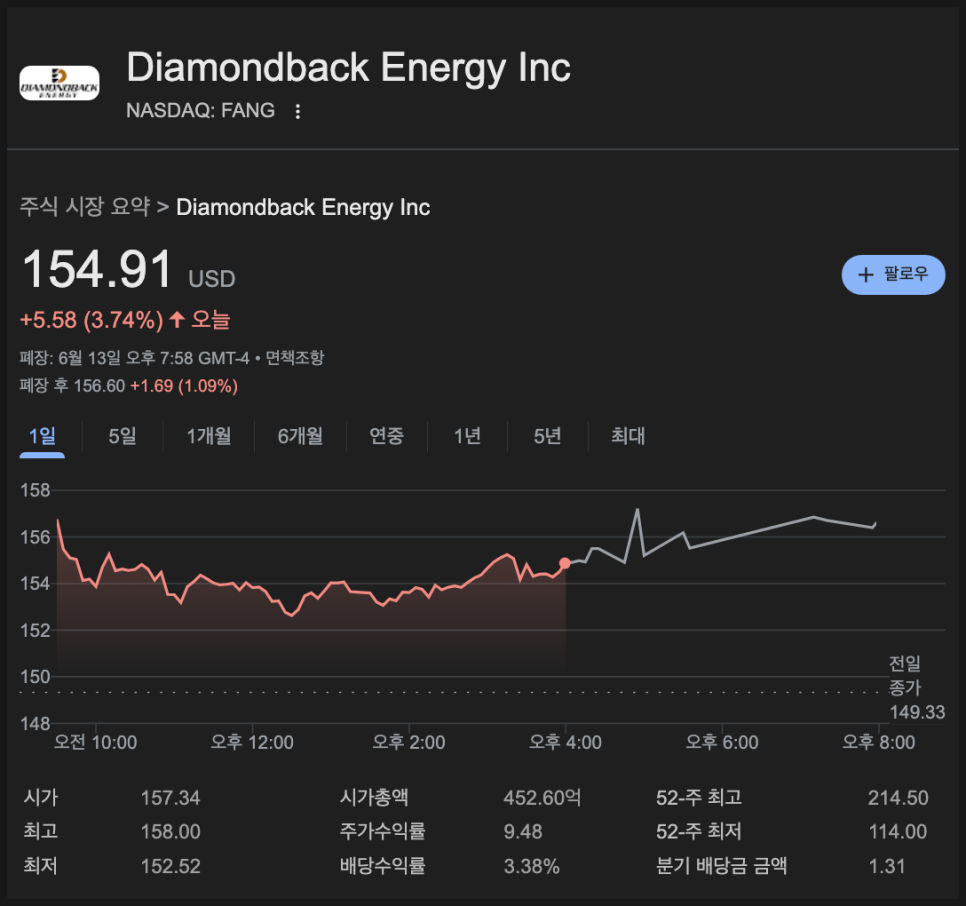
Task: Click the pink closing-price dot on chart
Action: 565,564
